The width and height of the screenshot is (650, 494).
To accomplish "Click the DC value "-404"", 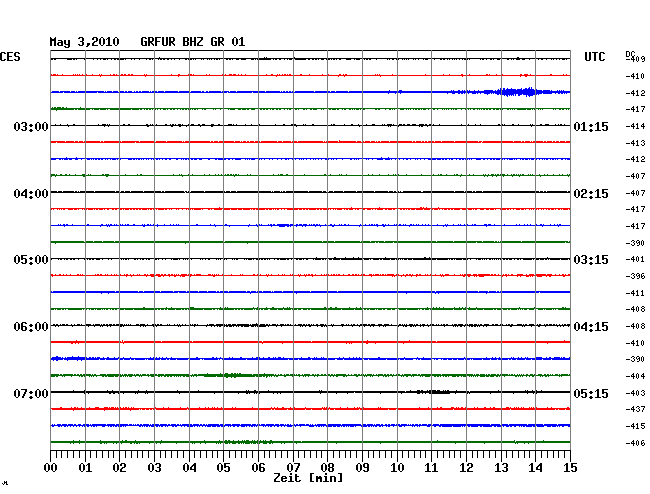I will point(635,376).
